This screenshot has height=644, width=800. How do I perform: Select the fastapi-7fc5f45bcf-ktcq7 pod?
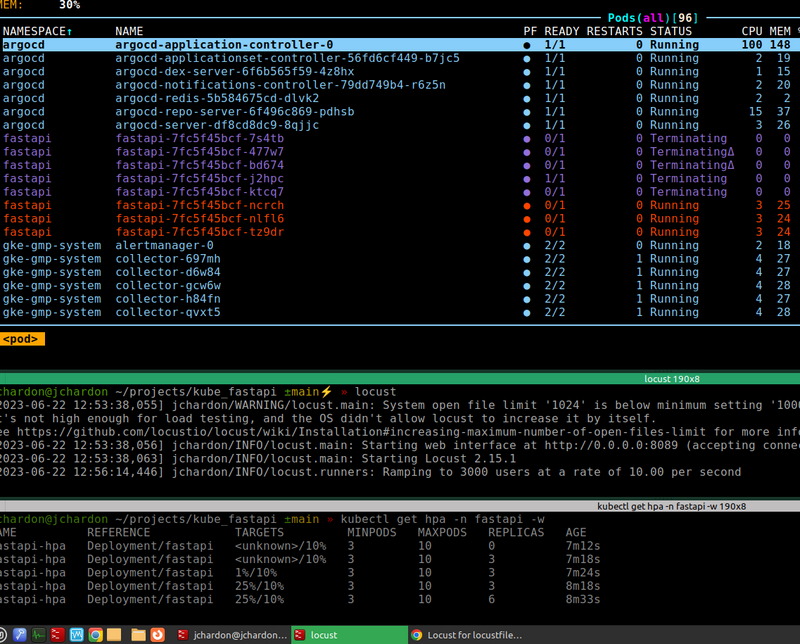[400, 192]
